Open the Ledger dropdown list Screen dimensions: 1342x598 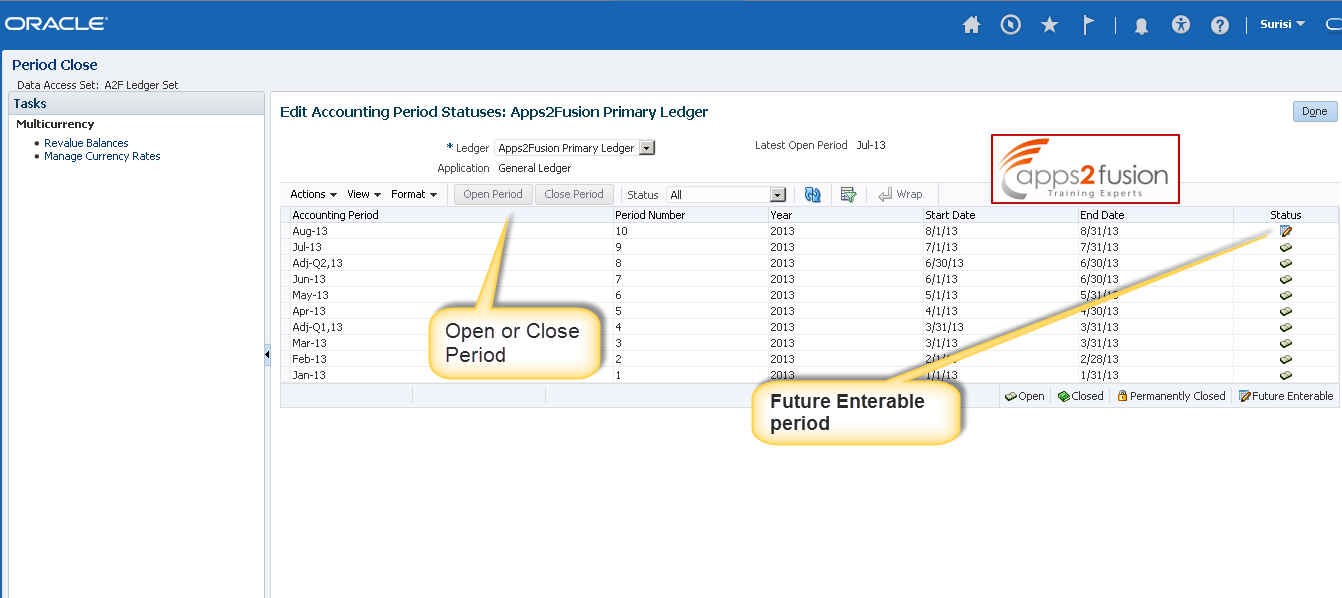[x=646, y=148]
